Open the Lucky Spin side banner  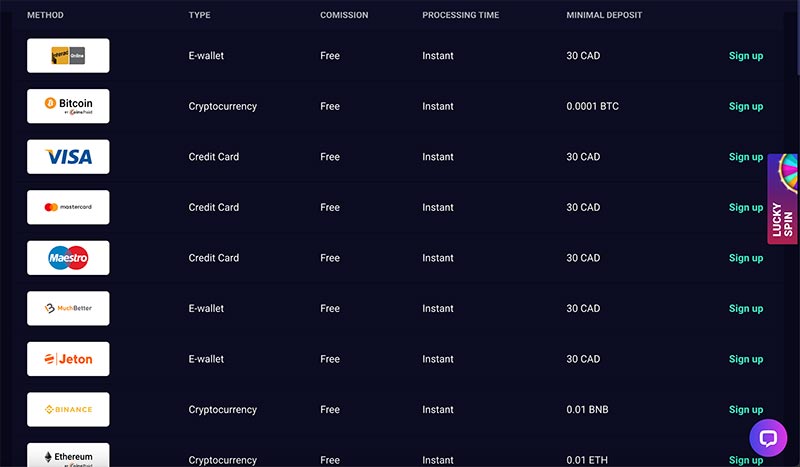pos(783,199)
